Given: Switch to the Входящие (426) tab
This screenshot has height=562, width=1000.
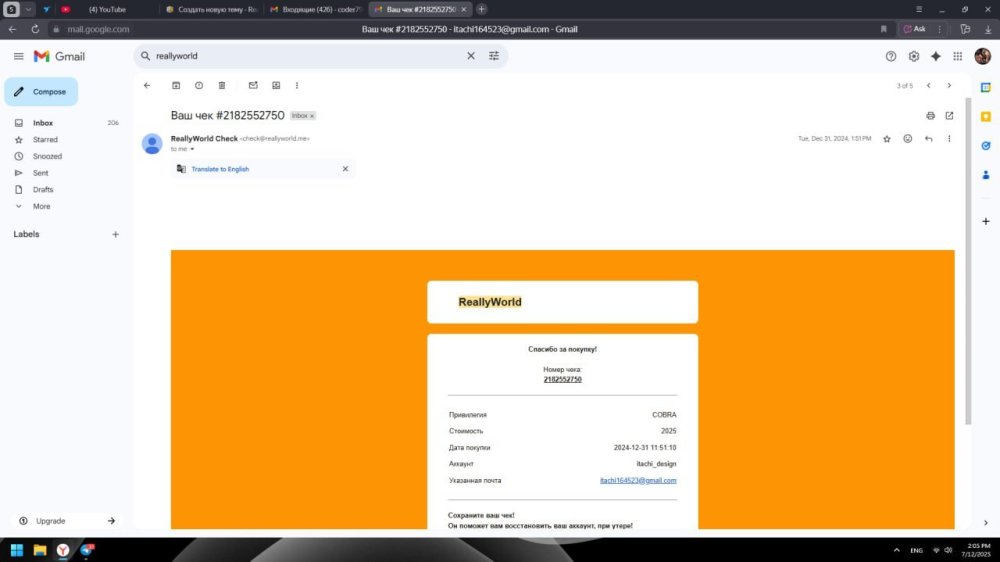Looking at the screenshot, I should pos(316,10).
